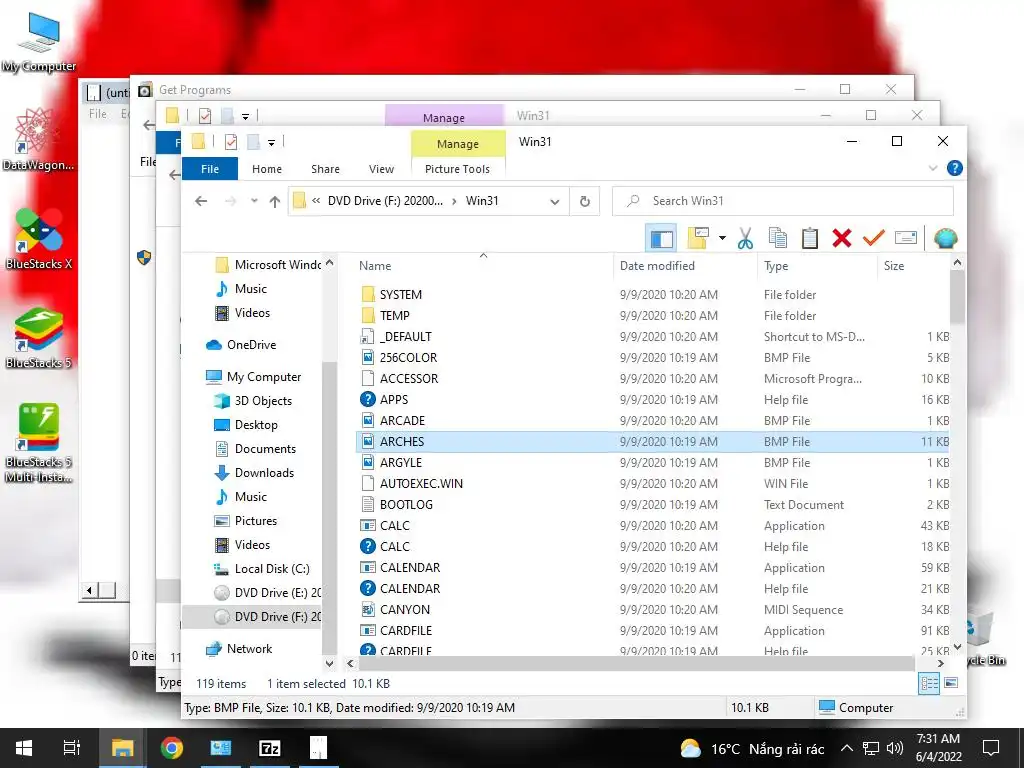Viewport: 1024px width, 768px height.
Task: Open Classic Explorer settings shell icon
Action: (x=945, y=238)
